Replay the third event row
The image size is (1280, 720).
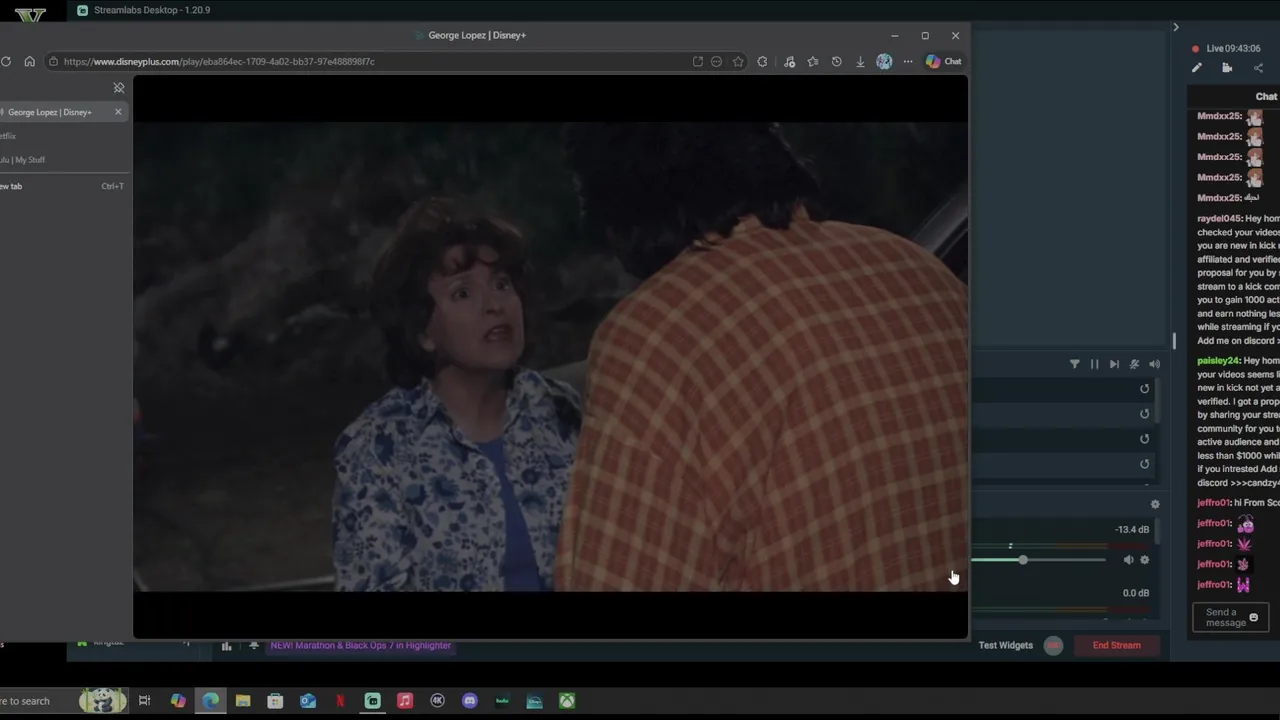(1145, 439)
